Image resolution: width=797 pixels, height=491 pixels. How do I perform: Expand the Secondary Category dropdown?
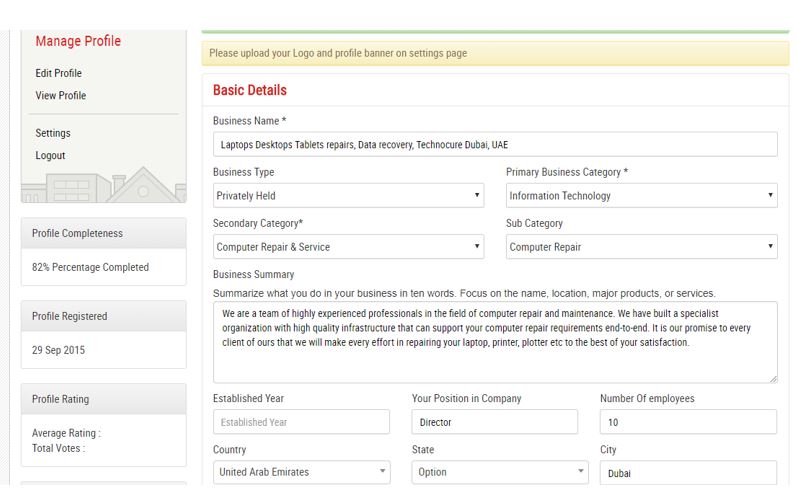348,247
